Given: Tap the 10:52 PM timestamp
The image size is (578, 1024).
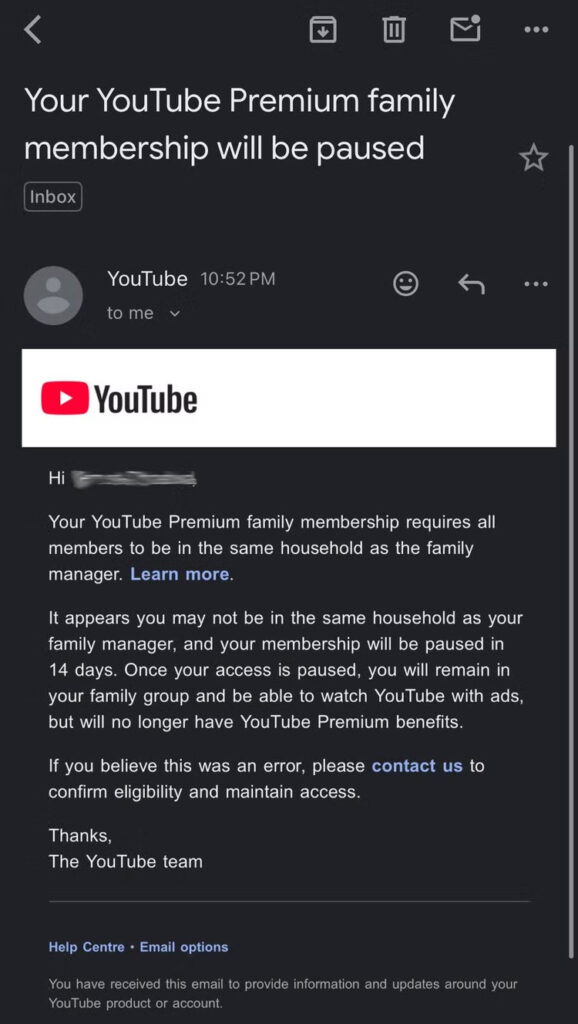Looking at the screenshot, I should click(238, 279).
